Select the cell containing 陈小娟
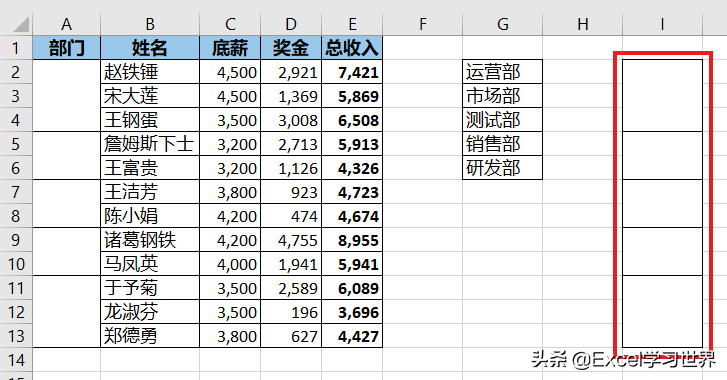The height and width of the screenshot is (380, 727). 150,216
